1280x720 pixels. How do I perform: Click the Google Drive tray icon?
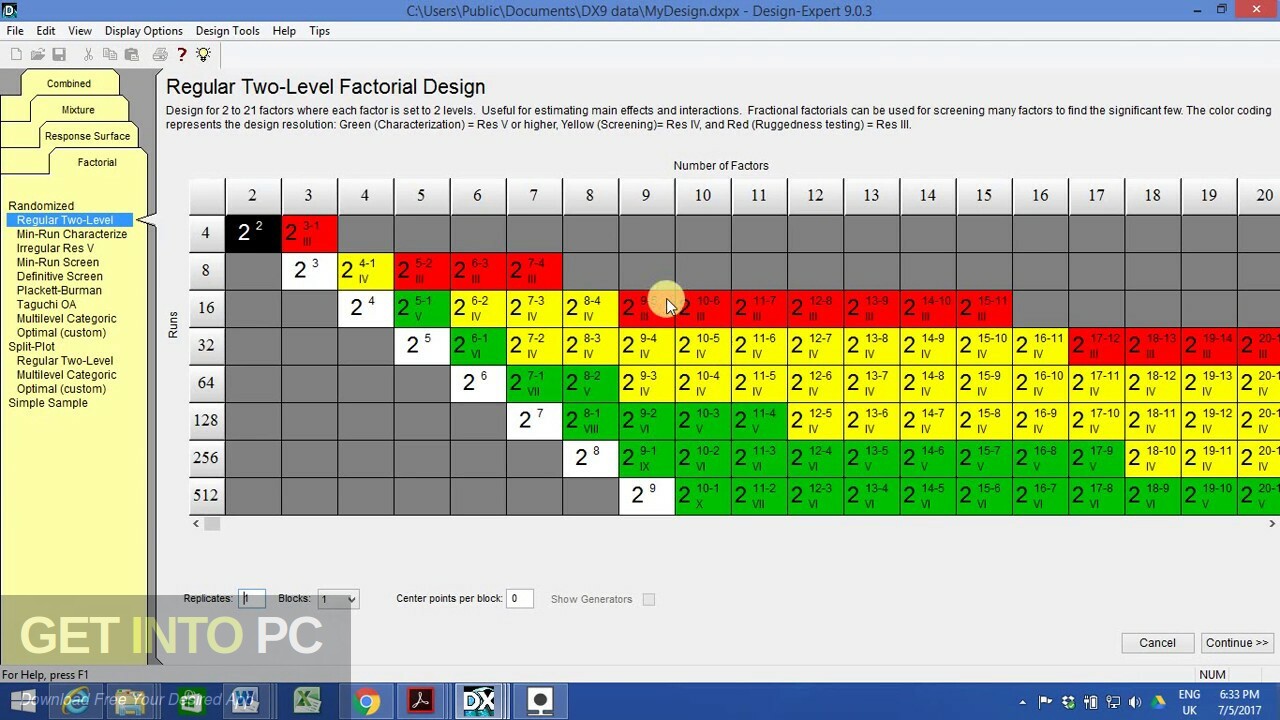coord(1158,702)
